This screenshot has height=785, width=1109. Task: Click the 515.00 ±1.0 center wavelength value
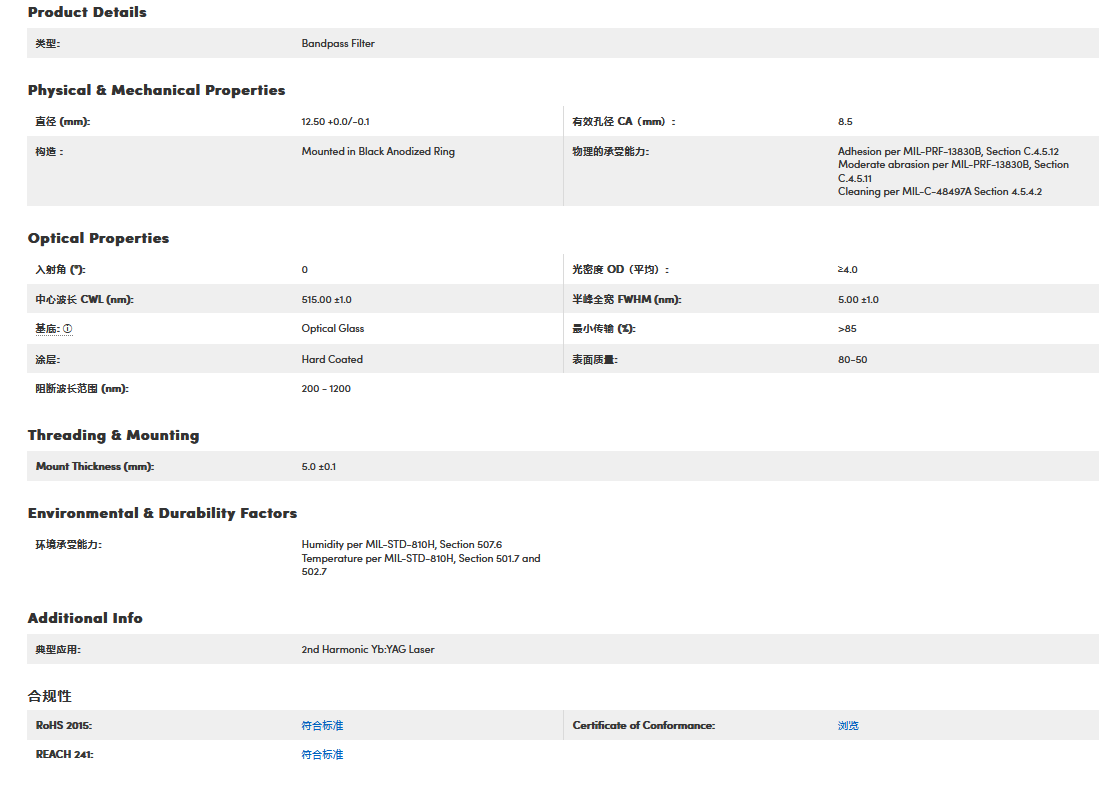point(326,300)
